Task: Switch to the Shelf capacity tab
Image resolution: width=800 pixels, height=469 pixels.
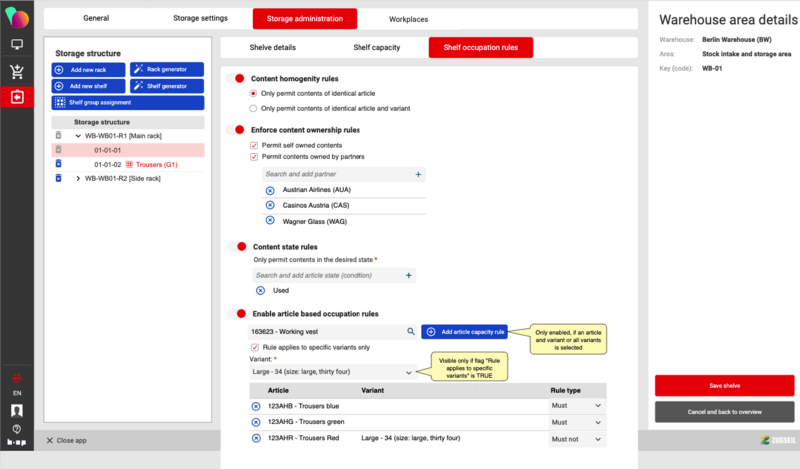Action: (376, 47)
